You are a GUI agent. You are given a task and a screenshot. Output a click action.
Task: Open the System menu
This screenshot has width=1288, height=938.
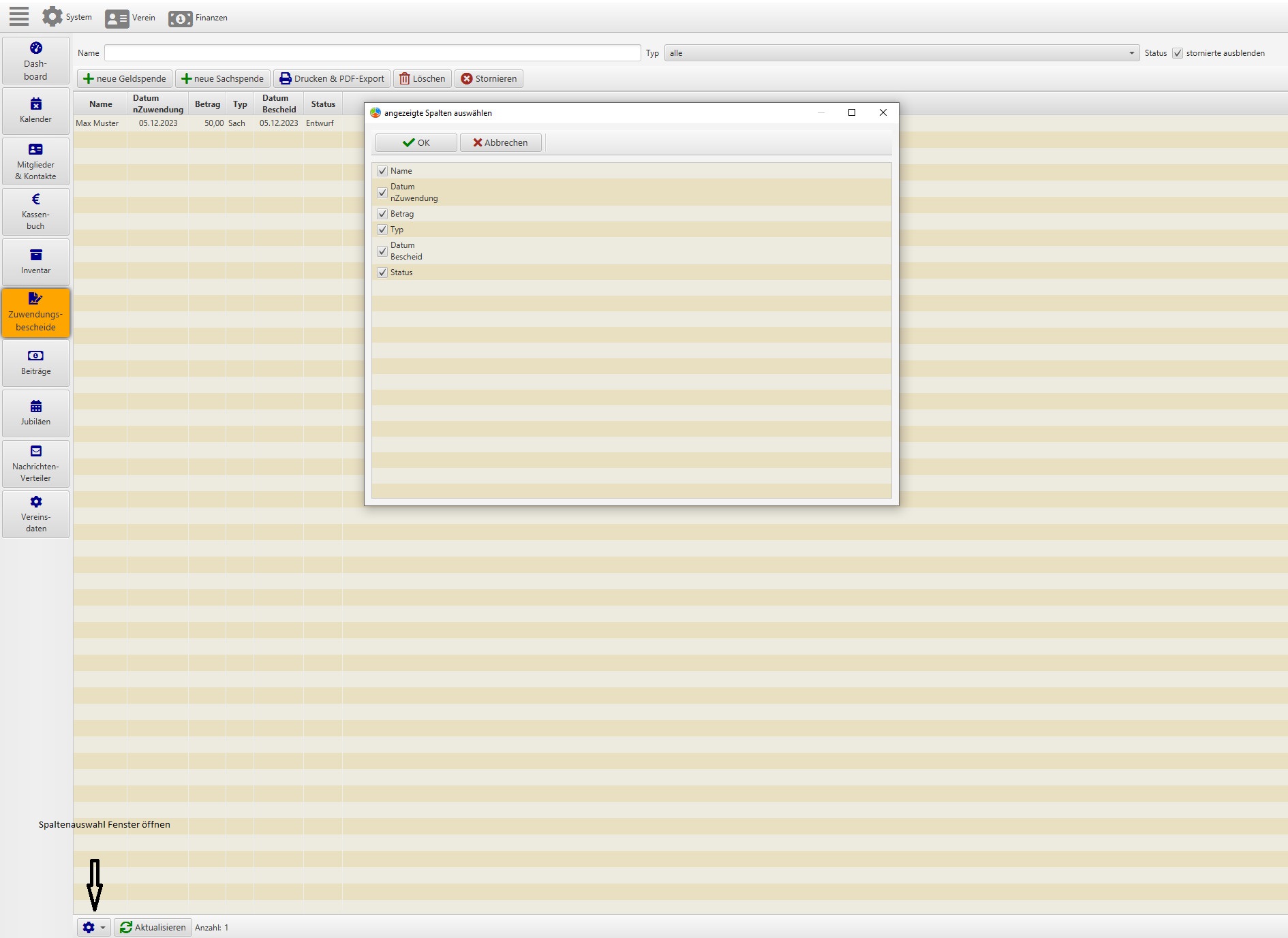(x=67, y=17)
